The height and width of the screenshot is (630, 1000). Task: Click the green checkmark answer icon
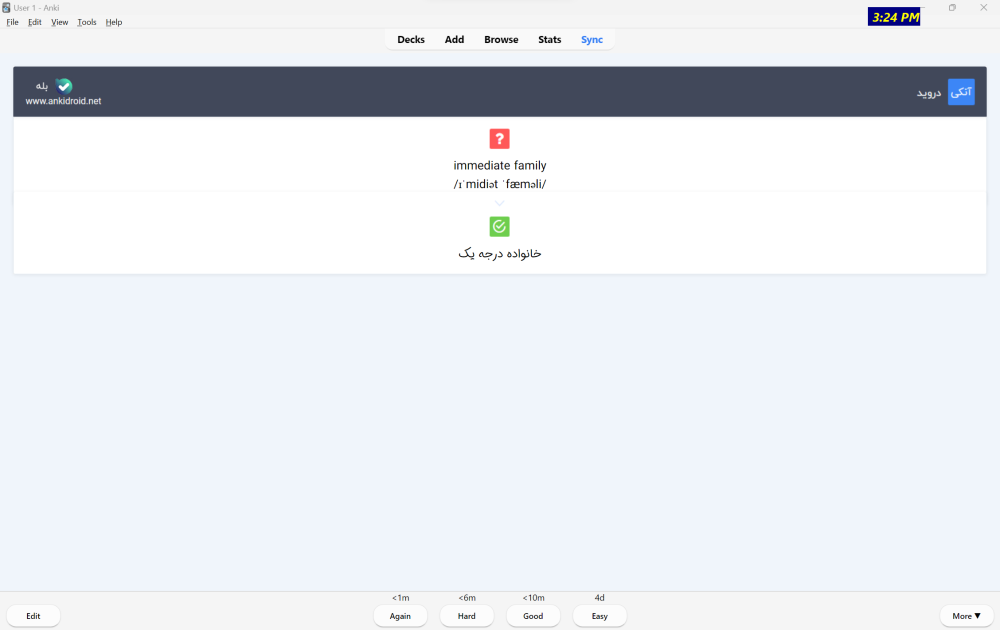pyautogui.click(x=499, y=227)
